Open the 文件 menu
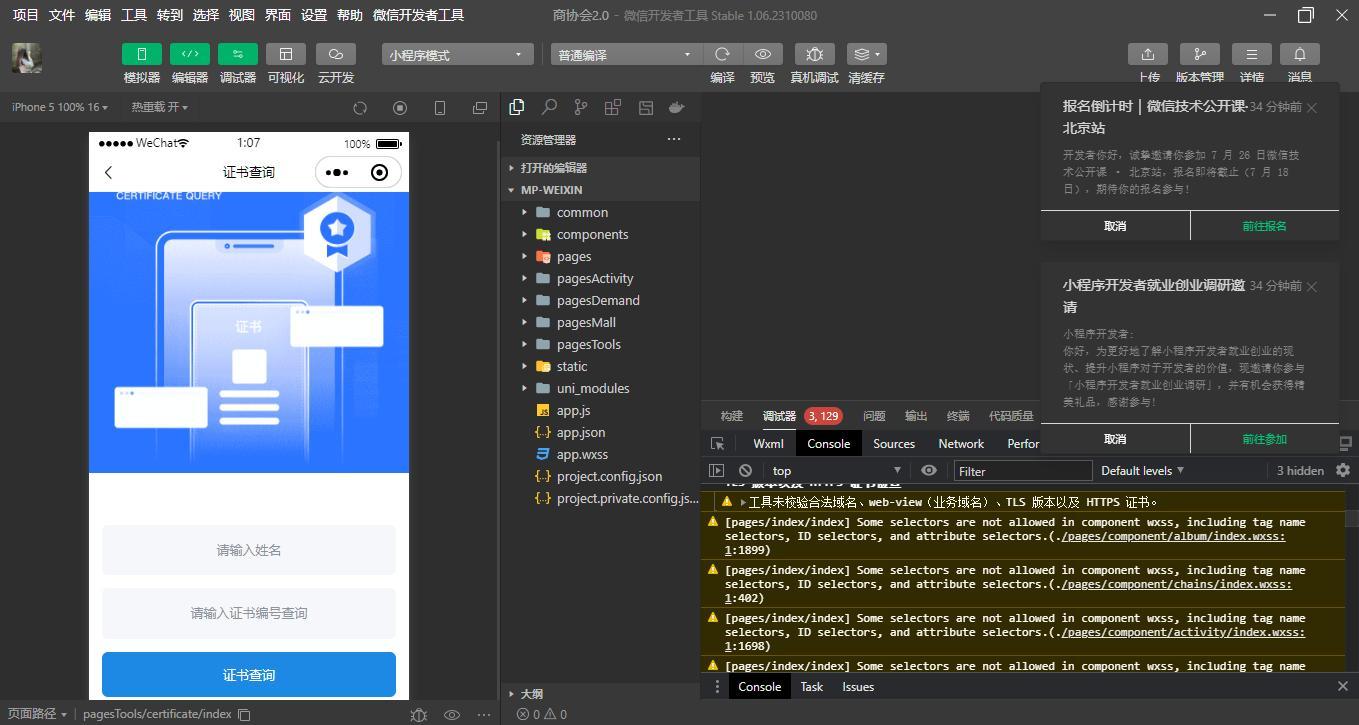Screen dimensions: 1359x725 [x=62, y=15]
